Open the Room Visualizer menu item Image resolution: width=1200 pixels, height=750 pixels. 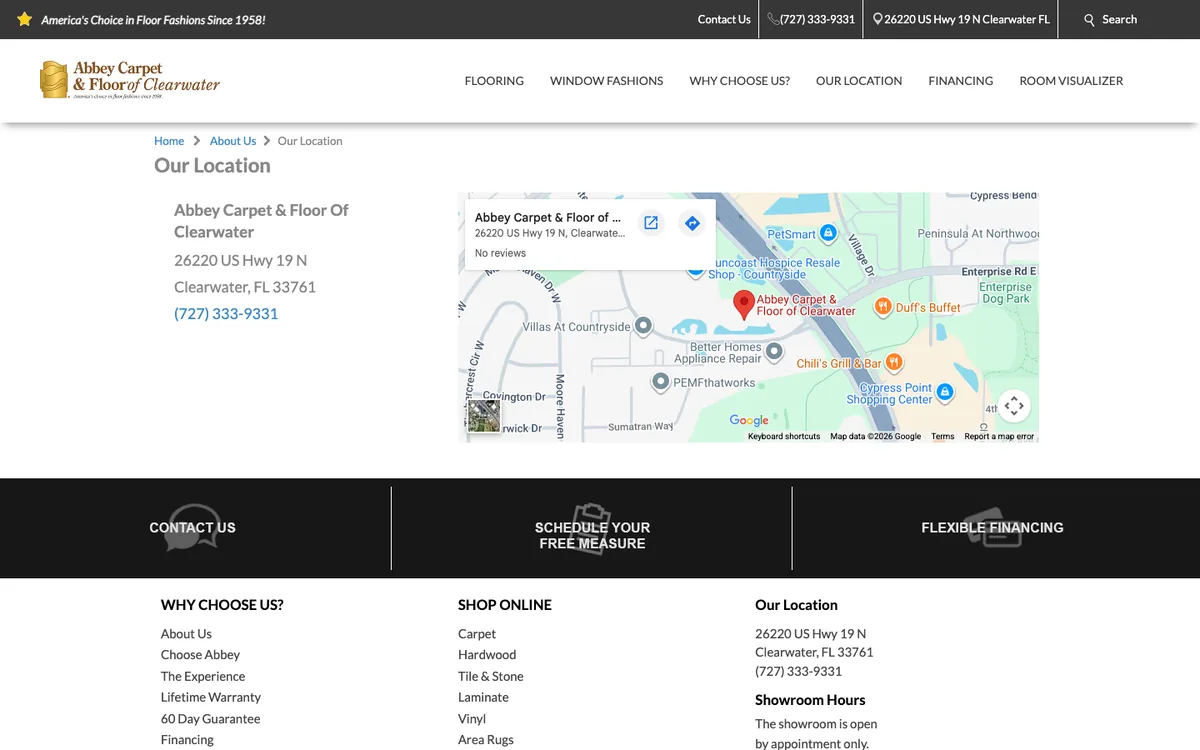click(1071, 81)
